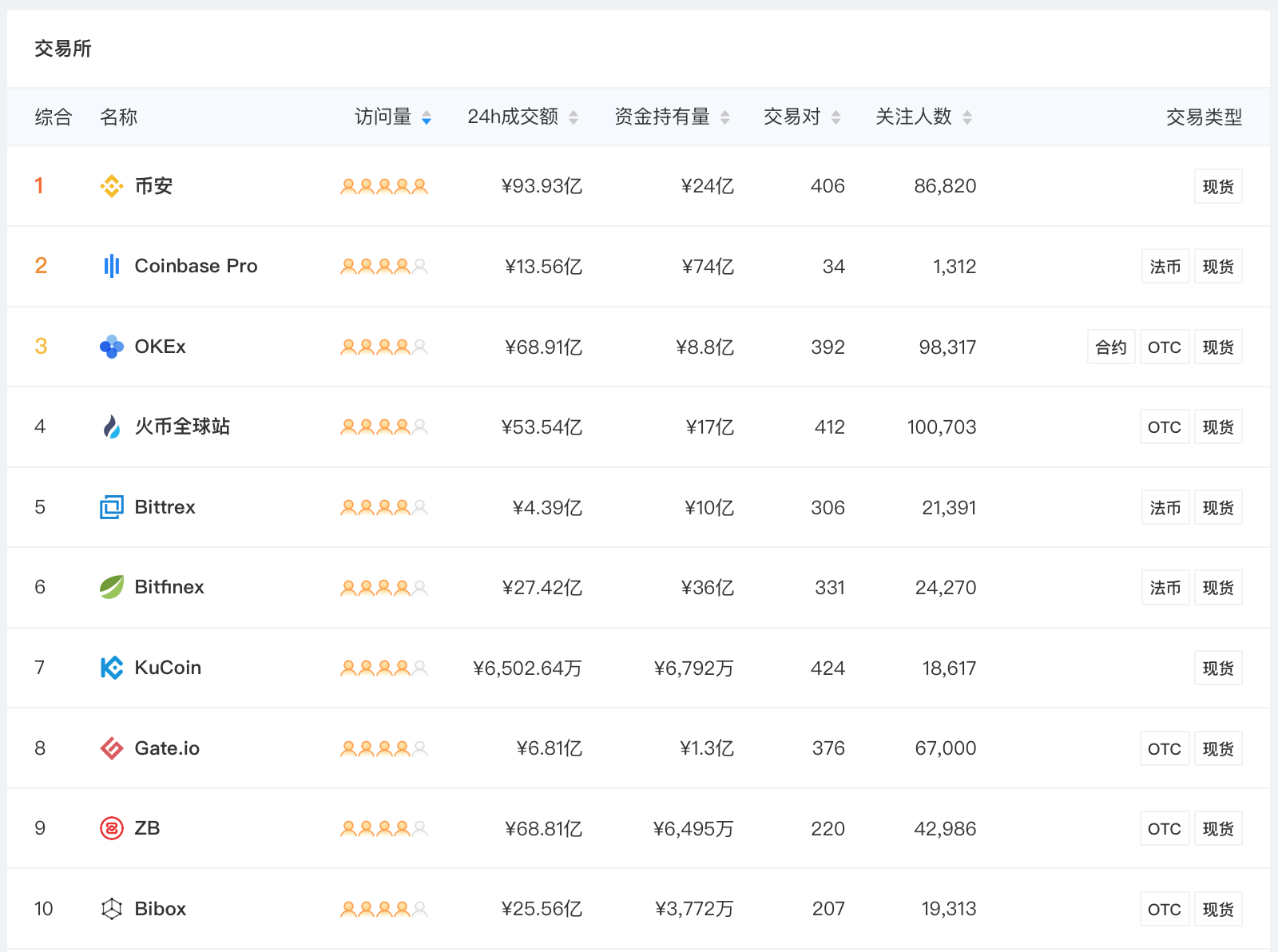Click ZB visit rating icons
The image size is (1278, 952).
(384, 828)
